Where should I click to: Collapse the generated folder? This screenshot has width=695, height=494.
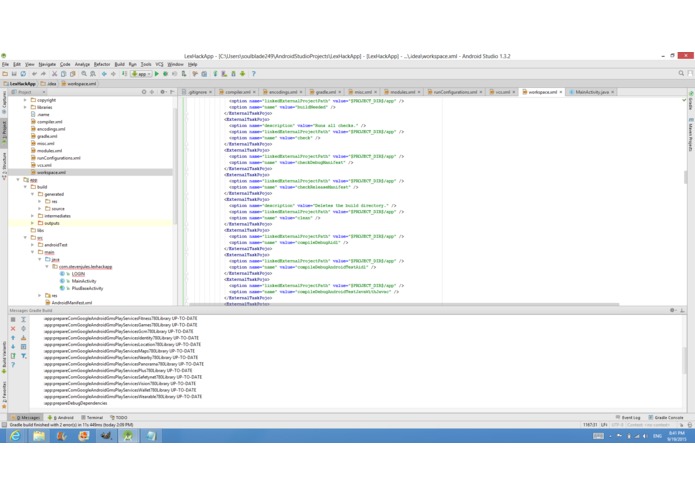(32, 194)
